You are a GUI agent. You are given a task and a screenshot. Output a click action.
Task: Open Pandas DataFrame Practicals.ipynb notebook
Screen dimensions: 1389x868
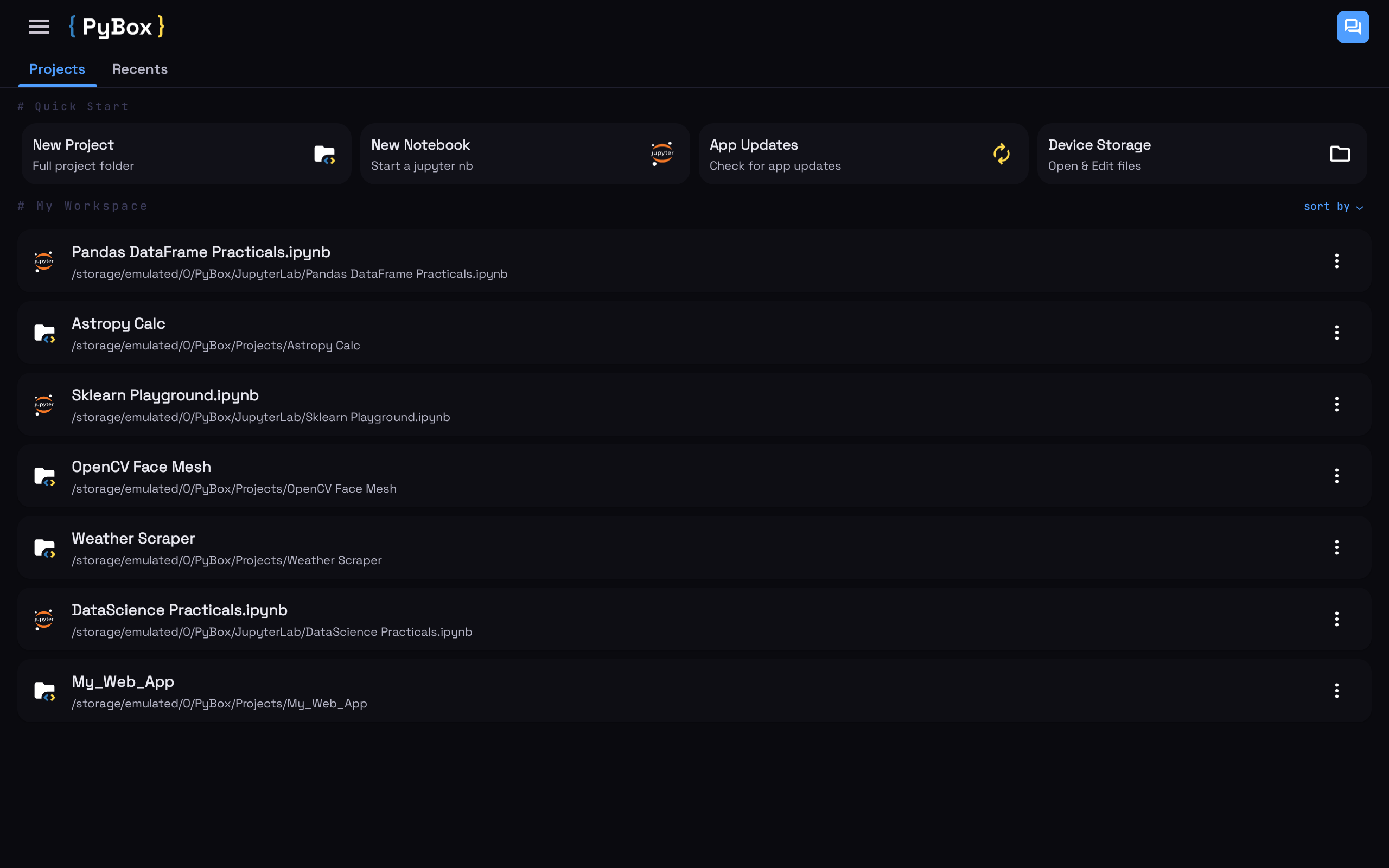(x=694, y=261)
